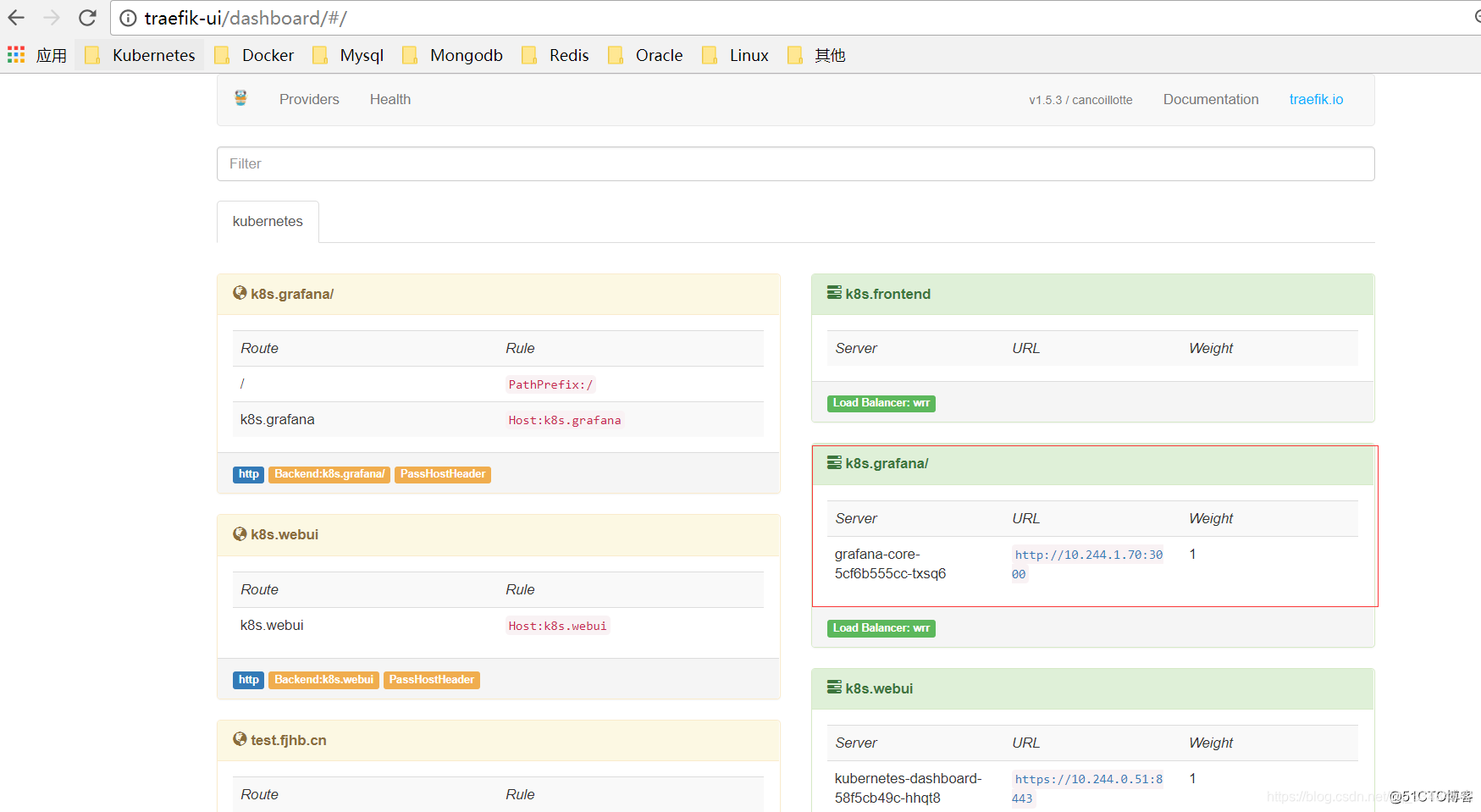The height and width of the screenshot is (812, 1481).
Task: Click the k8s.grafana/ frontend heading
Action: coord(292,294)
